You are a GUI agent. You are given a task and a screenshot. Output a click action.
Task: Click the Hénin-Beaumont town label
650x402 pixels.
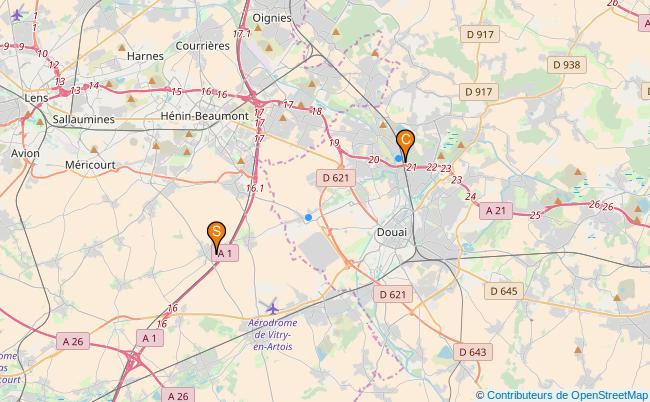(204, 116)
